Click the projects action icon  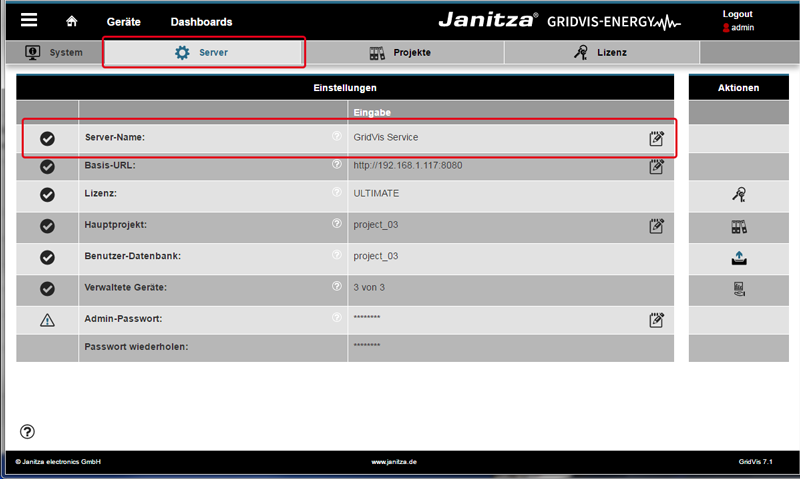click(x=739, y=228)
